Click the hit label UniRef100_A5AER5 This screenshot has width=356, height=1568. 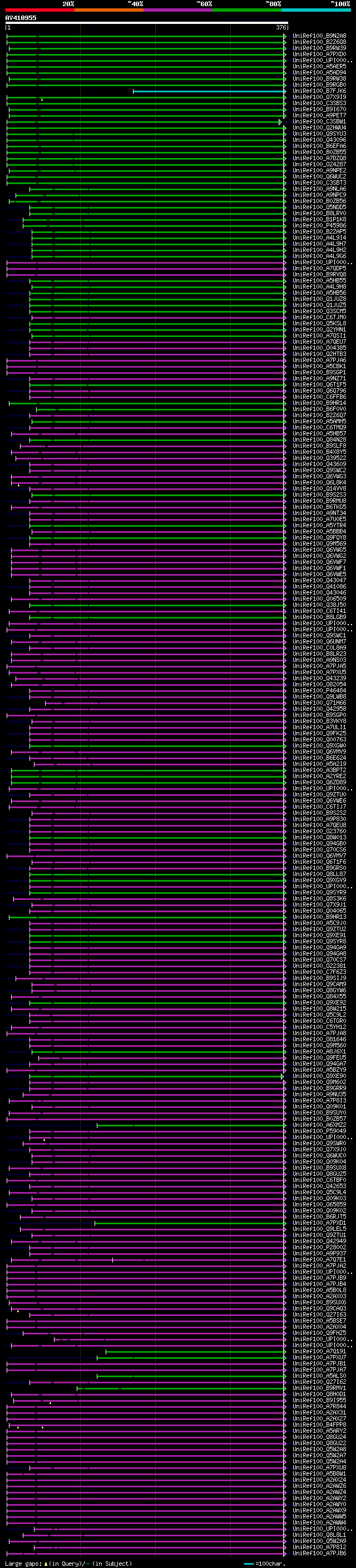click(319, 66)
